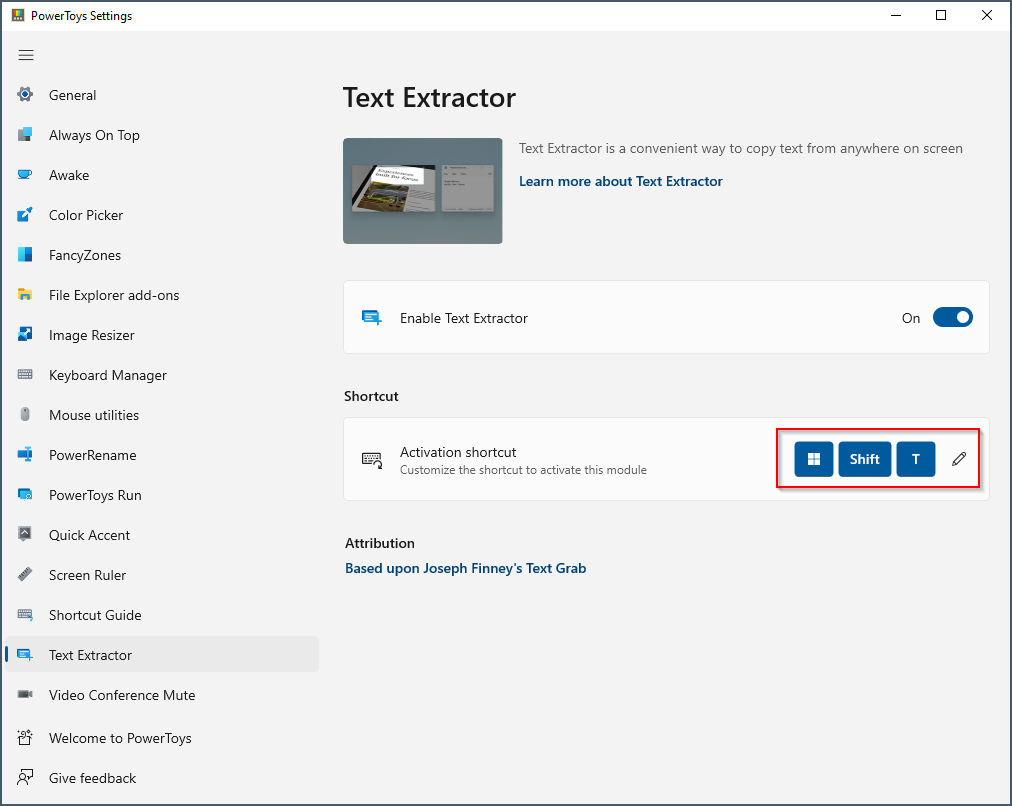Collapse the navigation pane with hamburger button

coord(26,55)
